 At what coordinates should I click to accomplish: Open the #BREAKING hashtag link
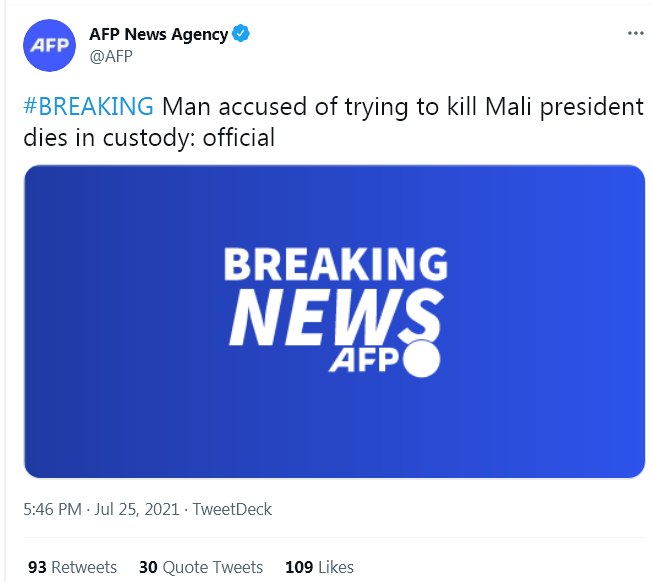pos(89,106)
